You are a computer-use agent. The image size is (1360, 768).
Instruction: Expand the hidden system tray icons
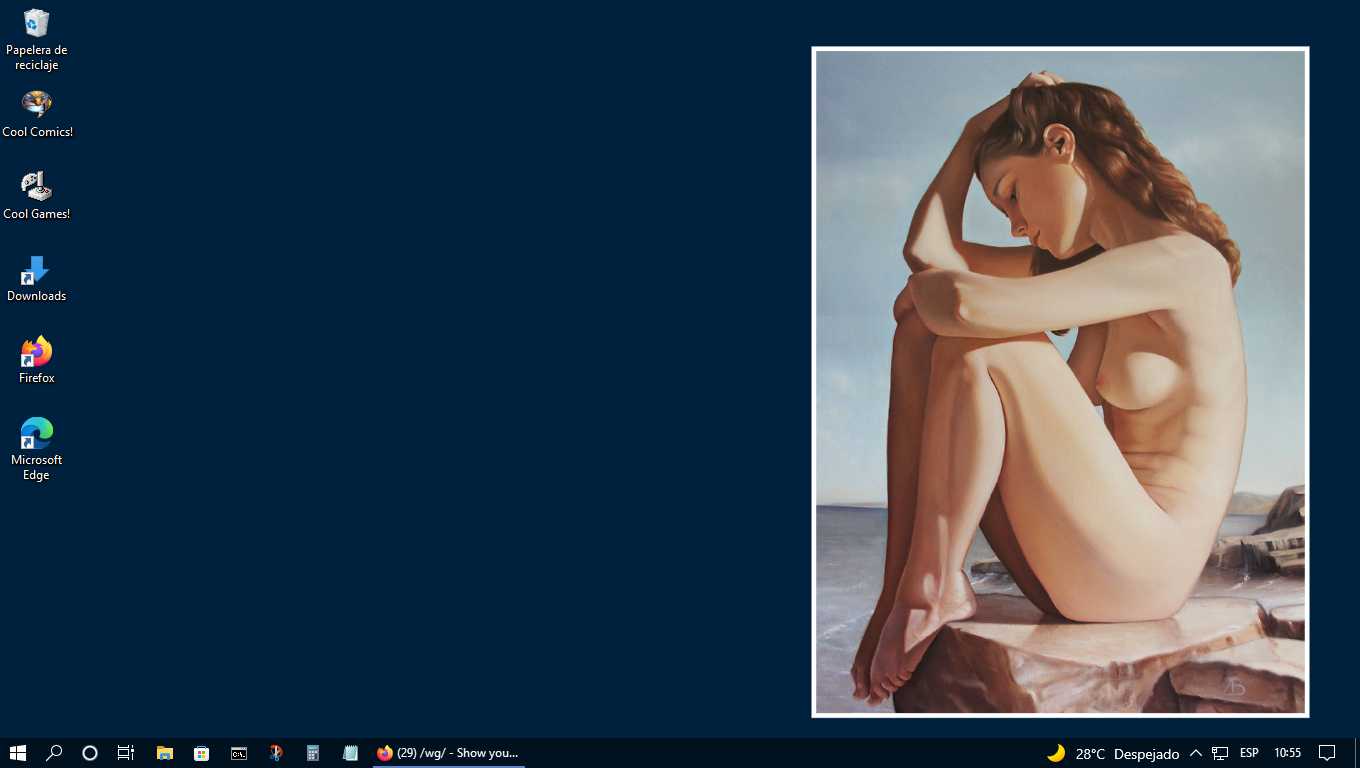pyautogui.click(x=1195, y=753)
